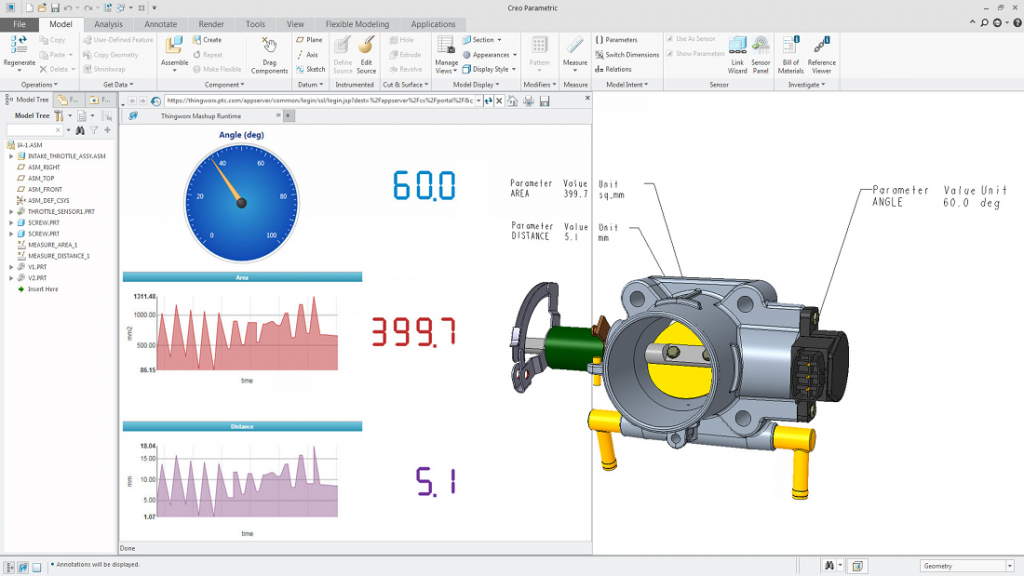
Task: Click the Save icon in quick access toolbar
Action: pyautogui.click(x=55, y=8)
